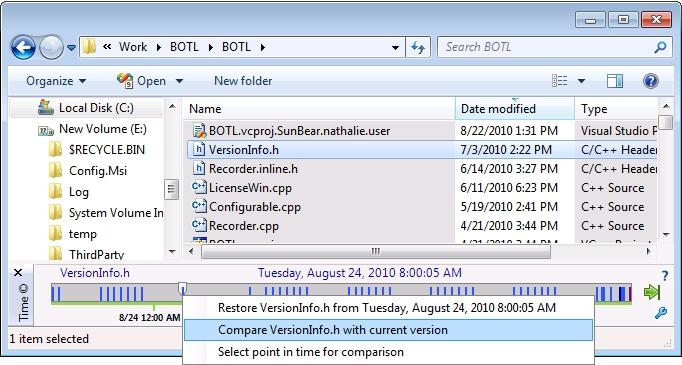Select BOTL.vcproj.SunBear.nathalie.user file
Image resolution: width=682 pixels, height=365 pixels.
(299, 131)
